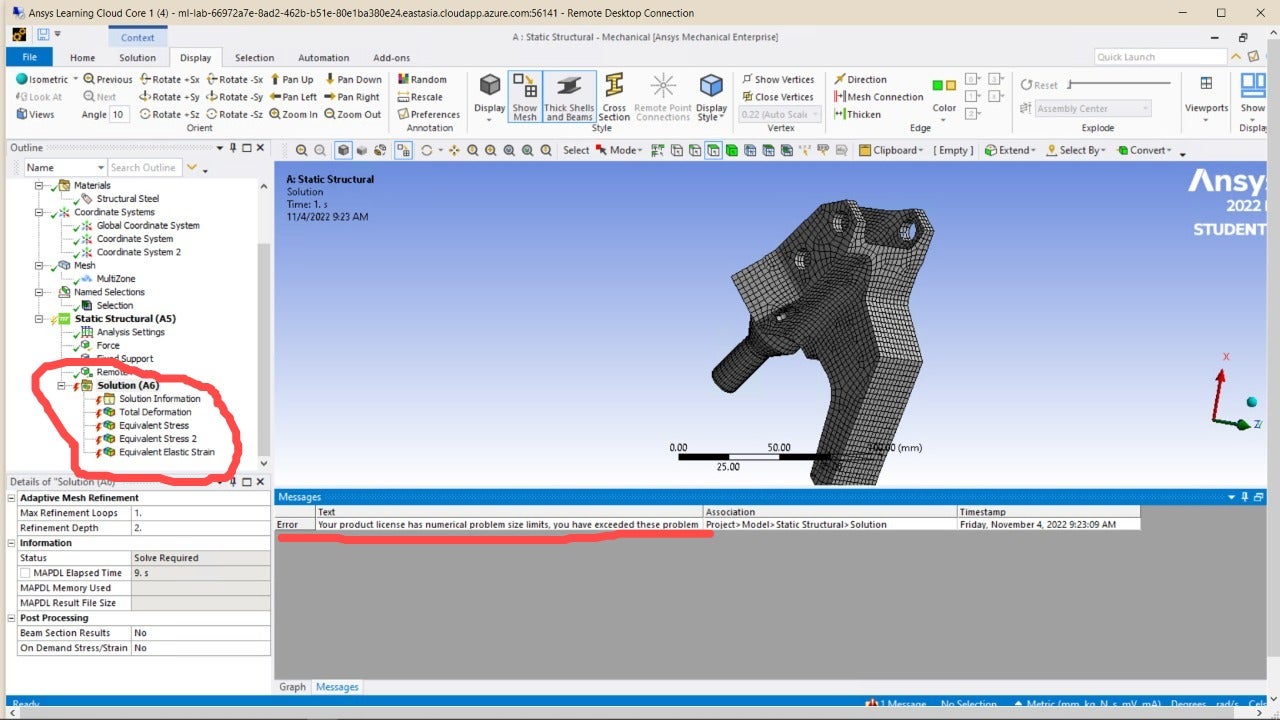Switch to the Graph tab
Image resolution: width=1280 pixels, height=720 pixels.
292,687
